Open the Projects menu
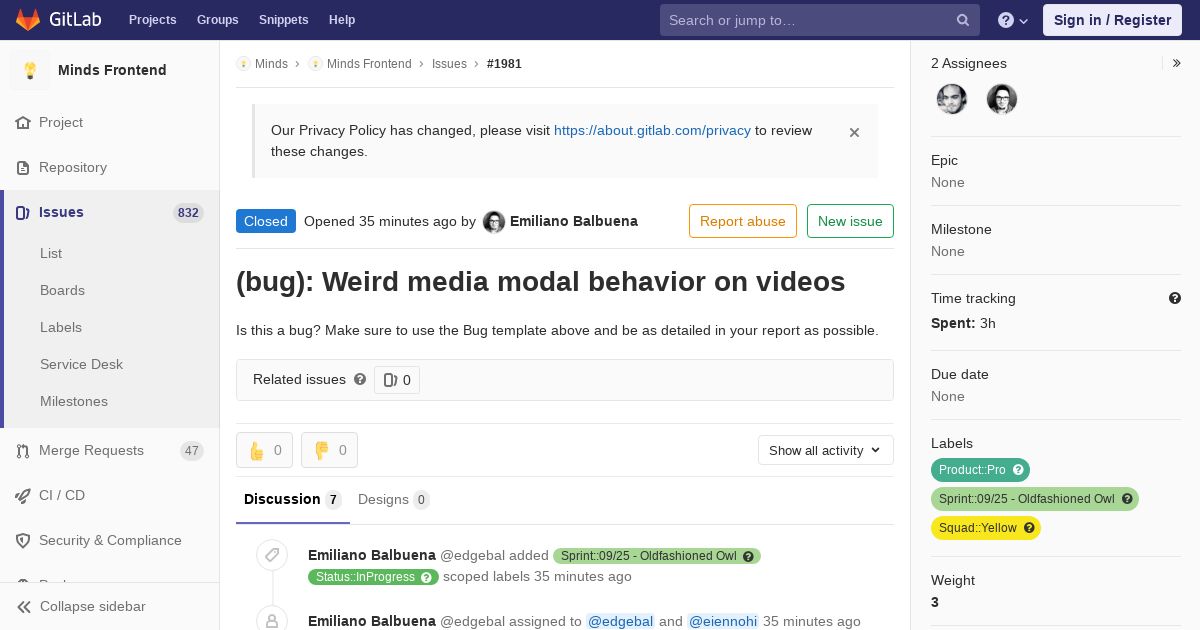The height and width of the screenshot is (630, 1200). [x=153, y=20]
